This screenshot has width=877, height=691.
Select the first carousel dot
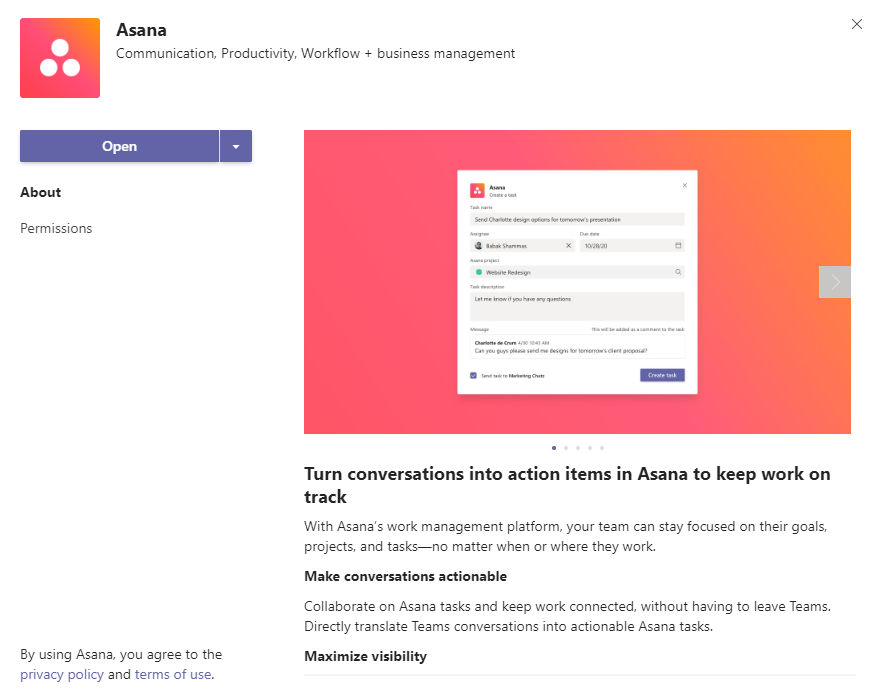point(554,448)
